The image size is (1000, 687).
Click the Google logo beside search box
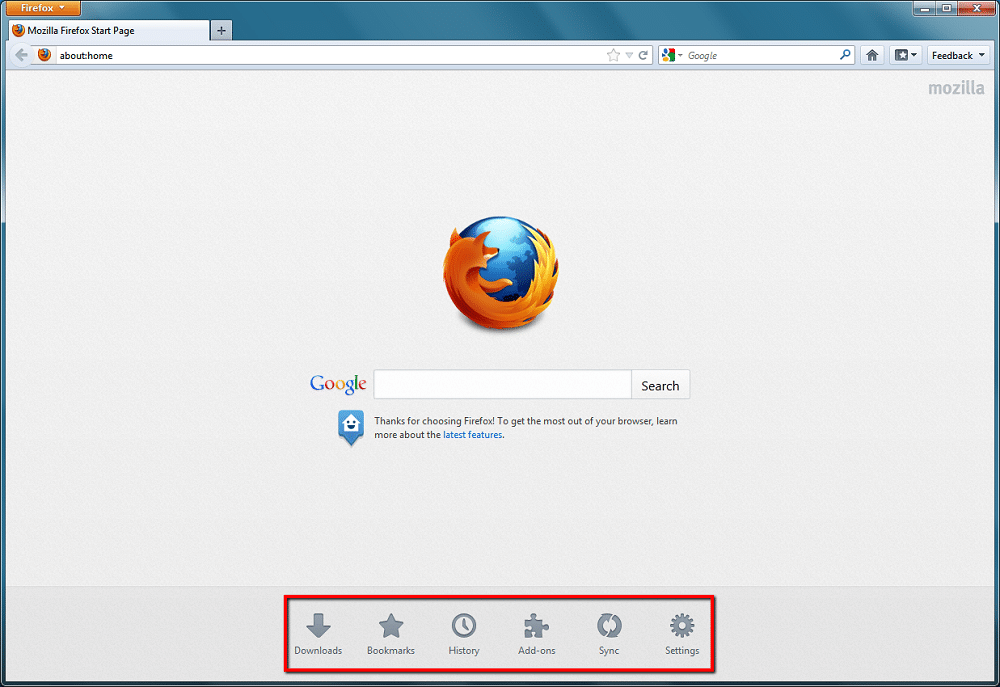(338, 383)
